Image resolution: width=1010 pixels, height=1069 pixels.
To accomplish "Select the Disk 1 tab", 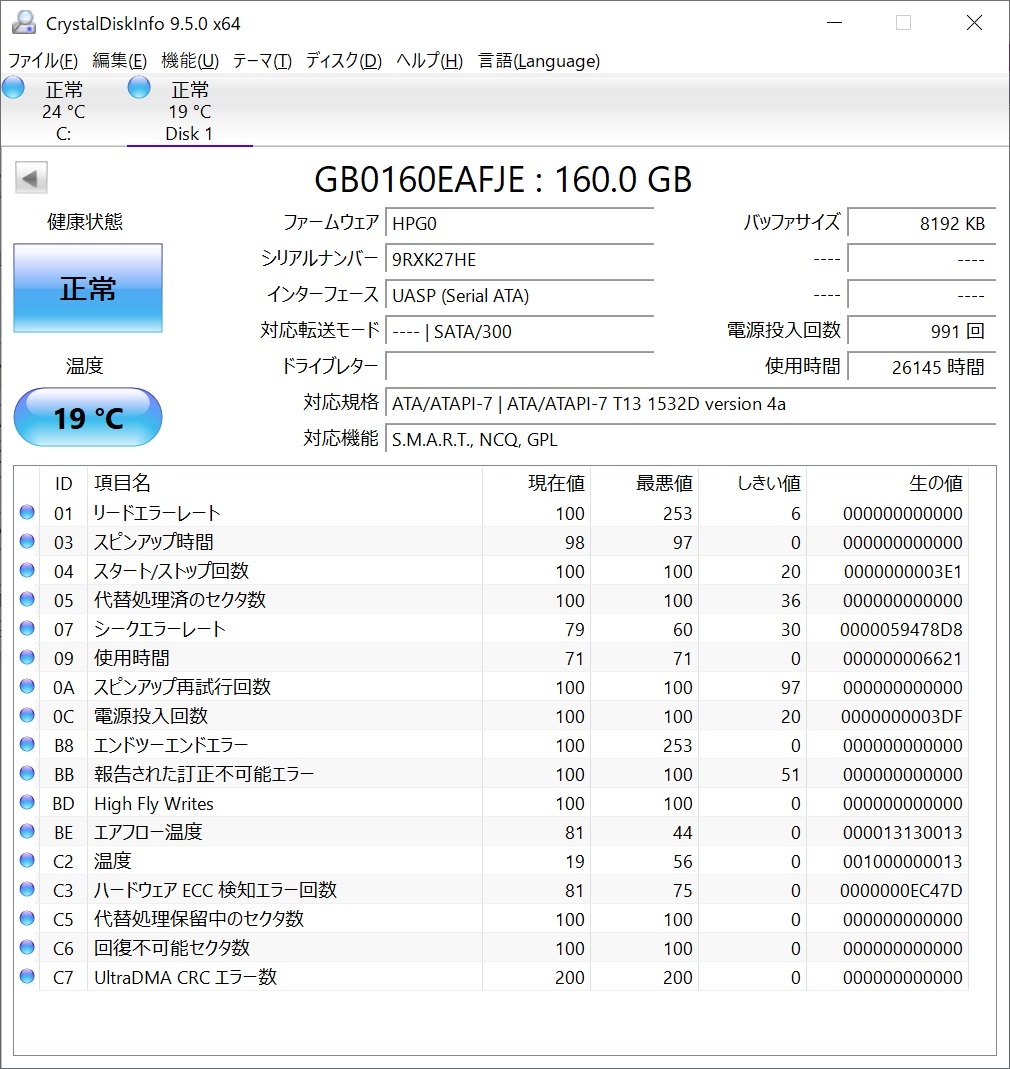I will 190,110.
